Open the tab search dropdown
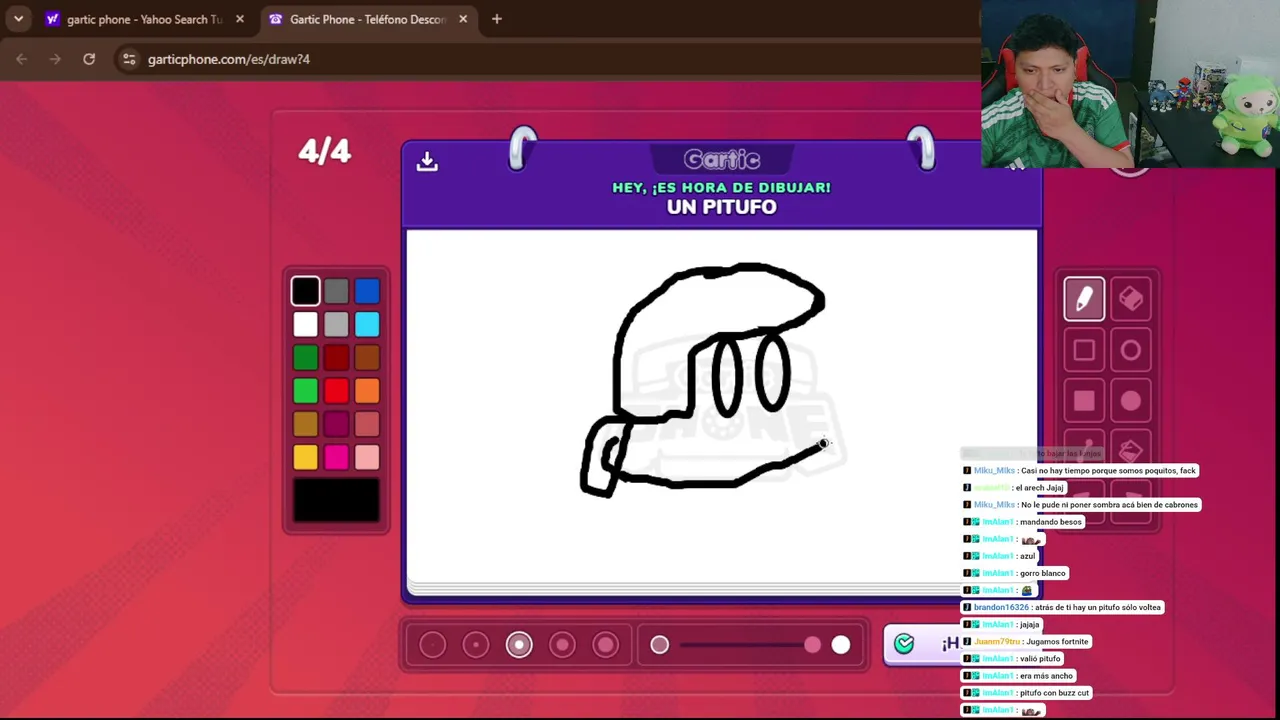The image size is (1280, 720). click(18, 19)
